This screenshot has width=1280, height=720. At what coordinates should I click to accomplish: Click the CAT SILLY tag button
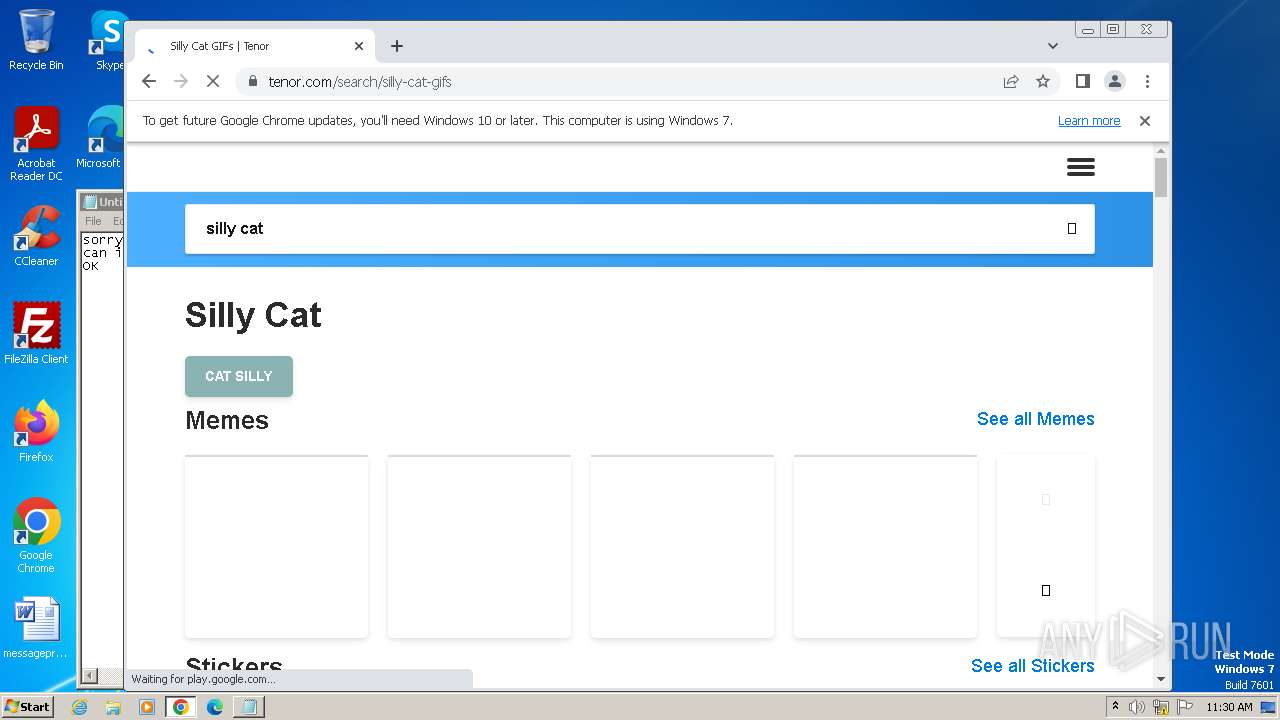tap(239, 376)
